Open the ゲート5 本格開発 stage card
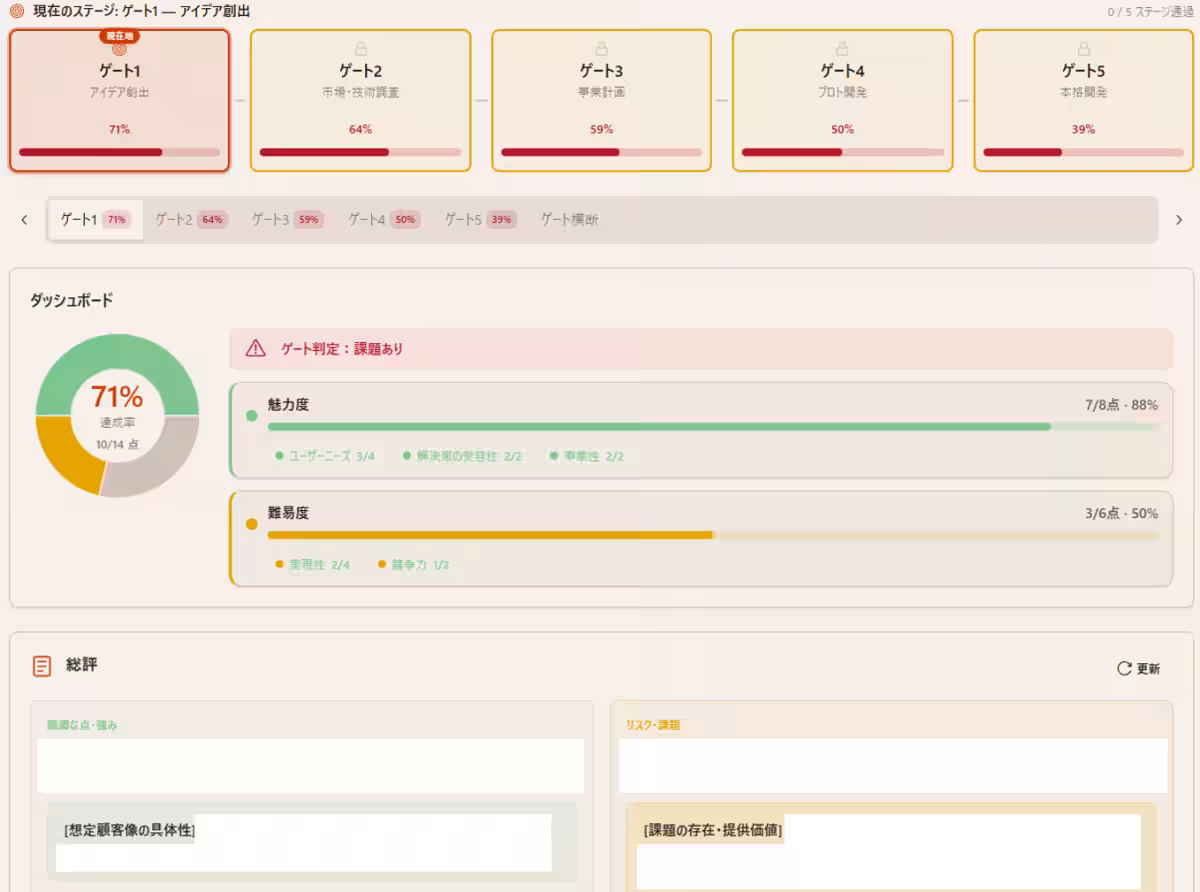Viewport: 1200px width, 892px height. (1083, 101)
